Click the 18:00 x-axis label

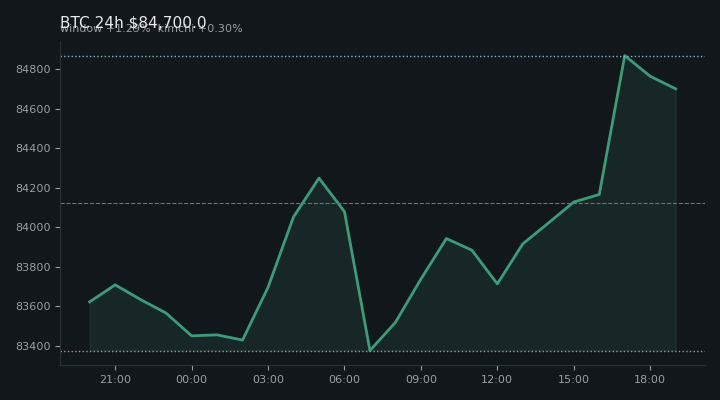pyautogui.click(x=650, y=379)
